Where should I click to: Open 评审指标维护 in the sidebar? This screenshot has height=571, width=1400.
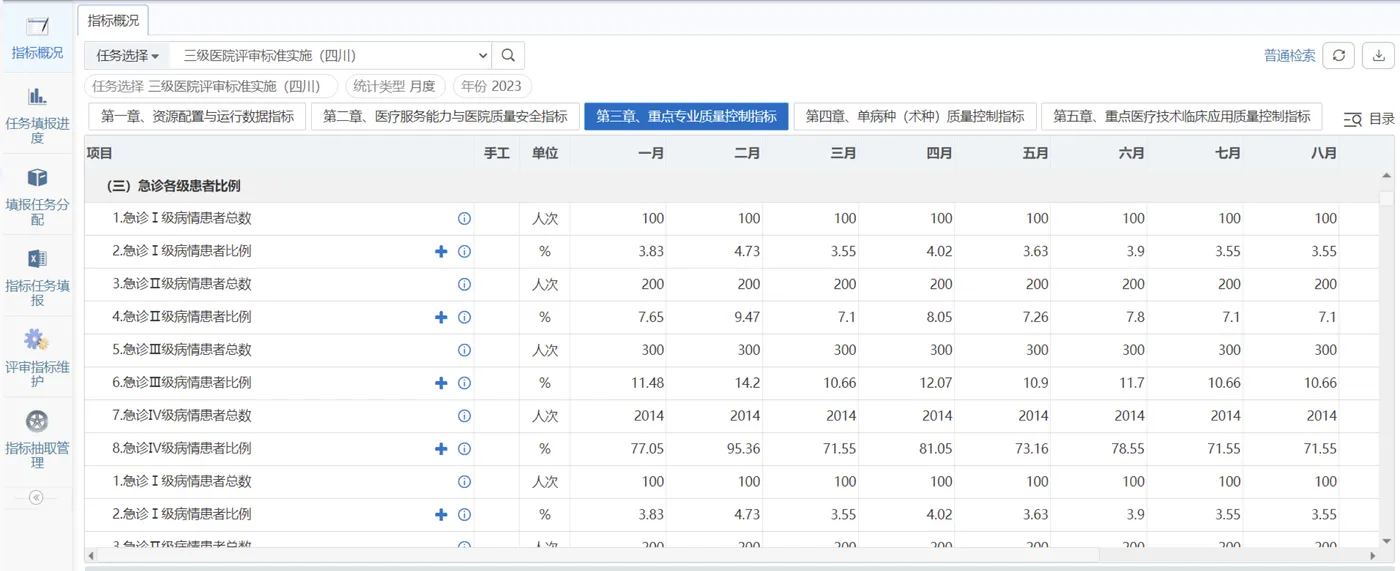coord(37,358)
